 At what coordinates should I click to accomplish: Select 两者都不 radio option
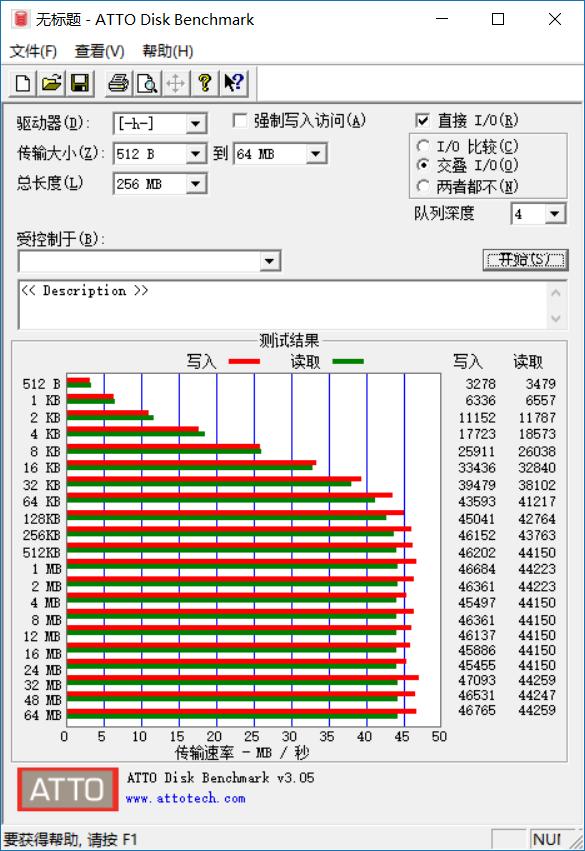pos(423,187)
